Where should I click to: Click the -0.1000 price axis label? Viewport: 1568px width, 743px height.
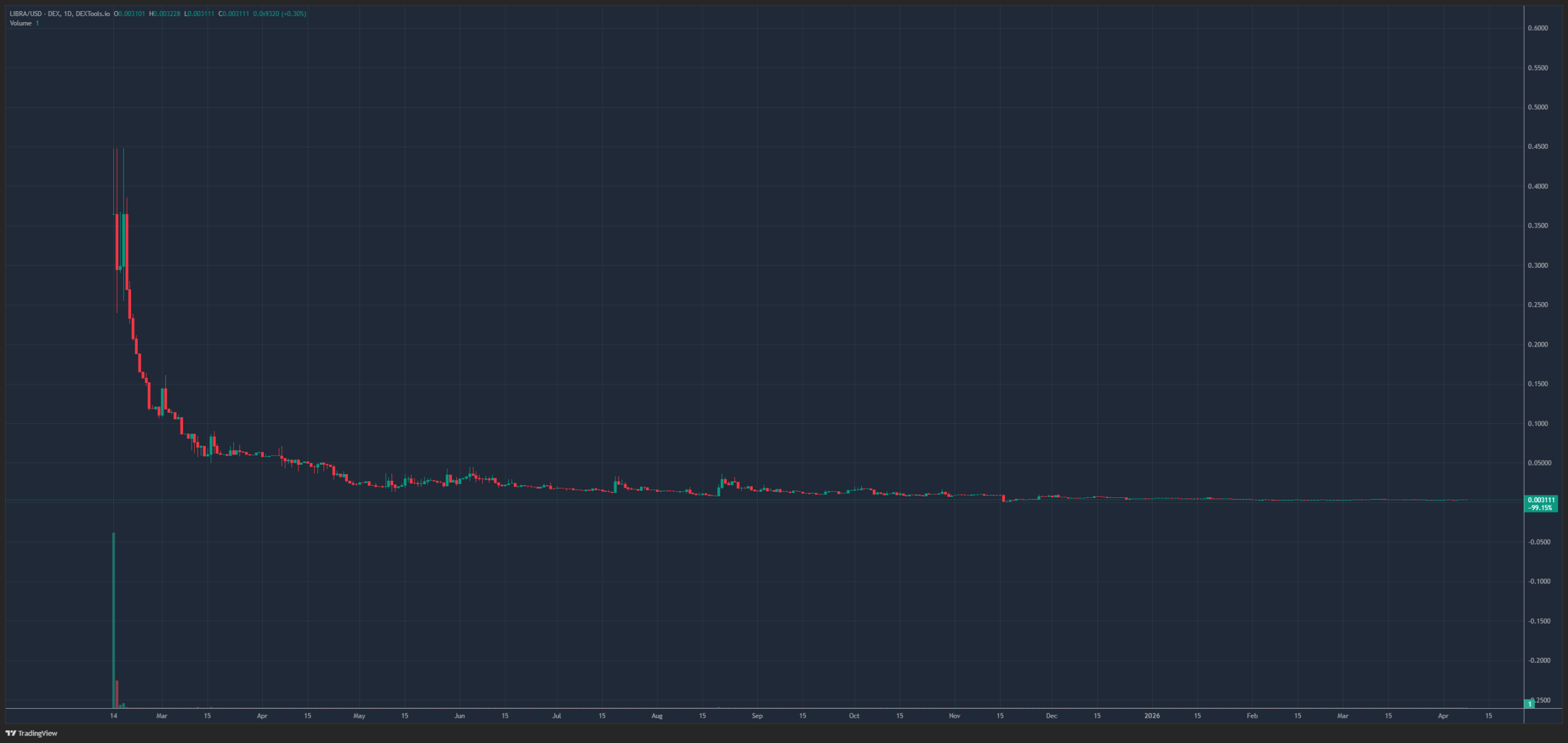[1539, 581]
